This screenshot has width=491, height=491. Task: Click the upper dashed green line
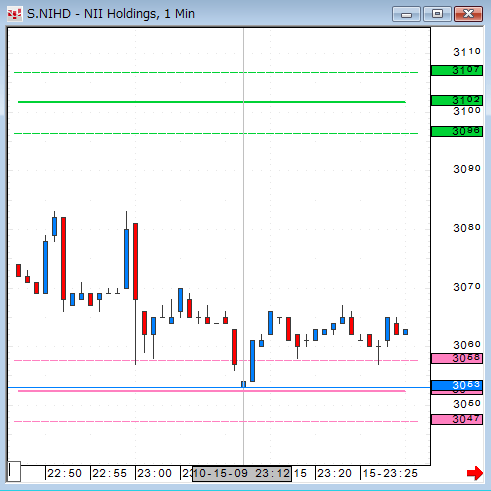click(x=216, y=72)
